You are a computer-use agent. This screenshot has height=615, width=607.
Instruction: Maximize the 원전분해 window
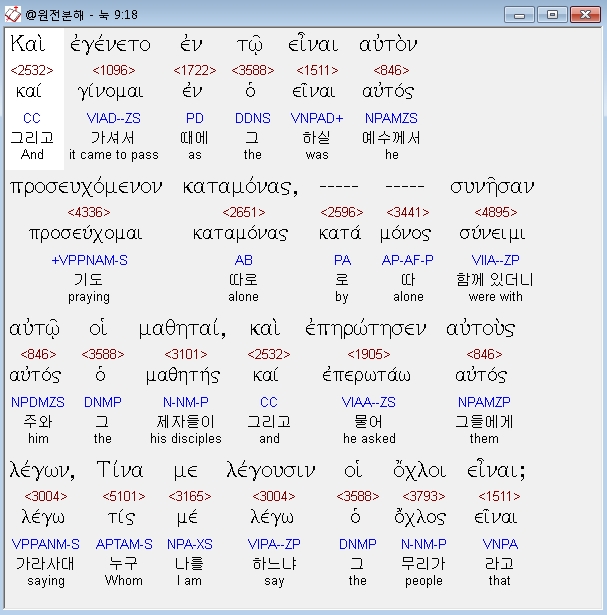(552, 15)
